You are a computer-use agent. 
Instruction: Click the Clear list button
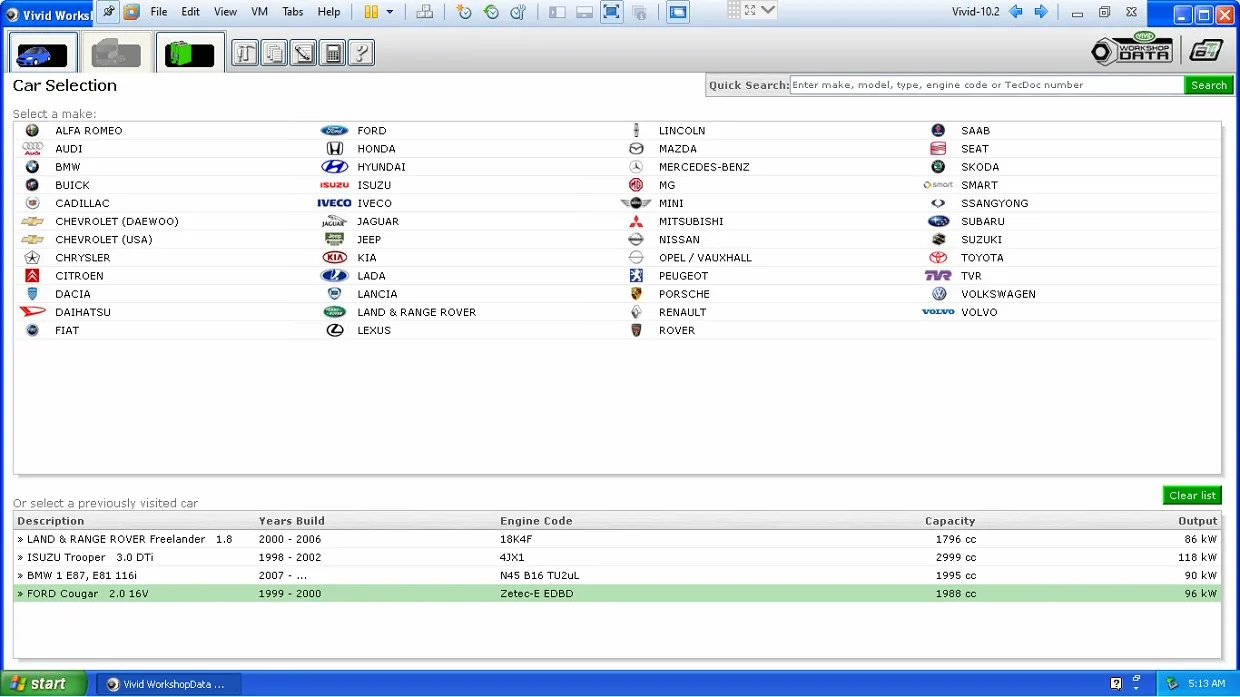[x=1192, y=495]
